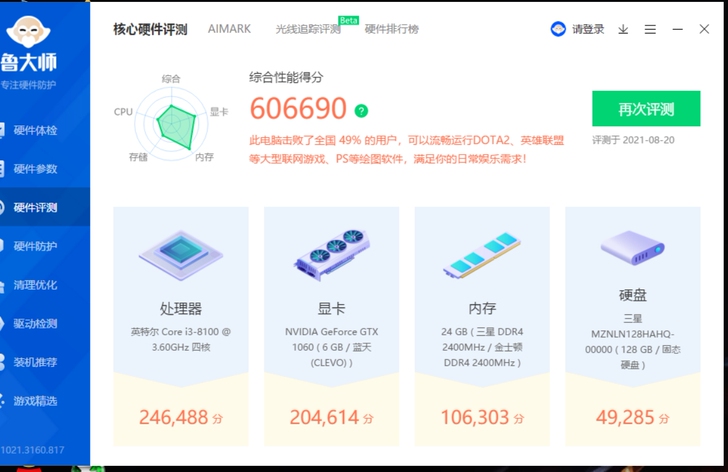Viewport: 728px width, 472px height.
Task: Switch to the 光线追踪评测 tab
Action: [308, 29]
